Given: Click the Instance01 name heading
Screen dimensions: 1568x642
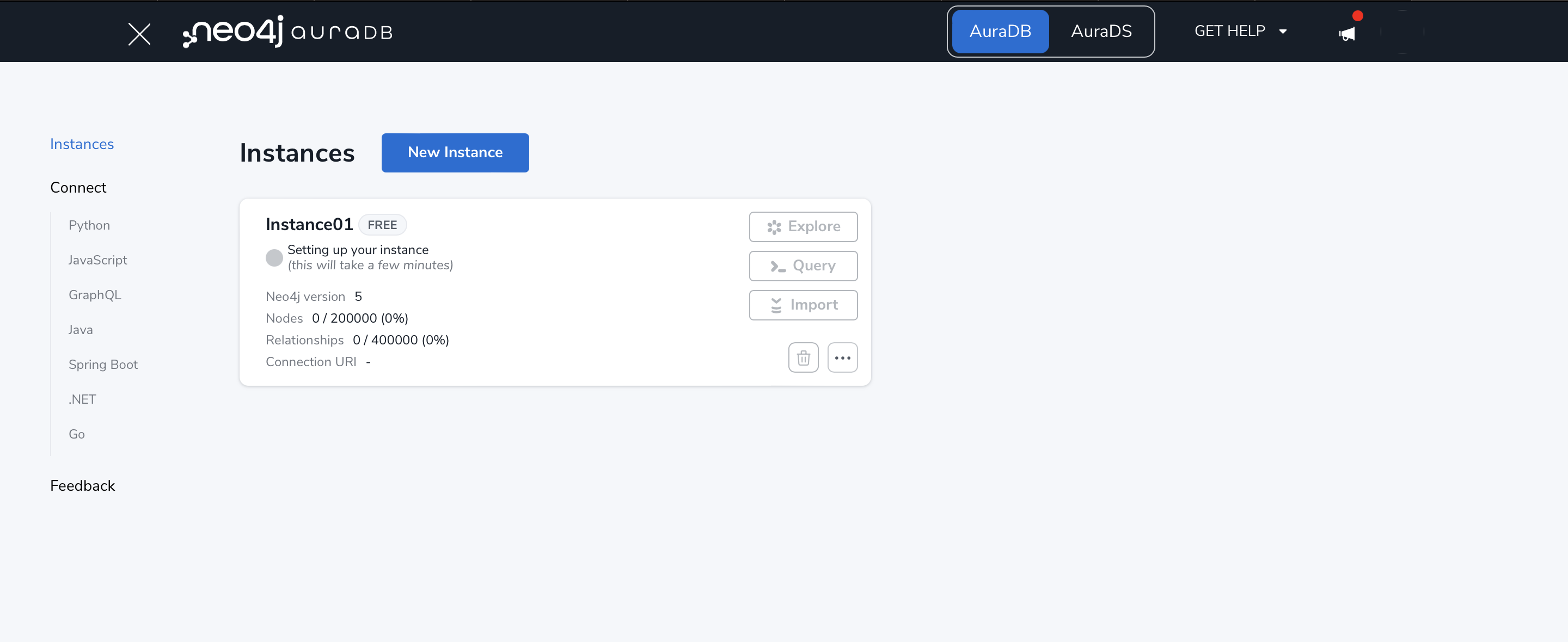Looking at the screenshot, I should [x=309, y=225].
